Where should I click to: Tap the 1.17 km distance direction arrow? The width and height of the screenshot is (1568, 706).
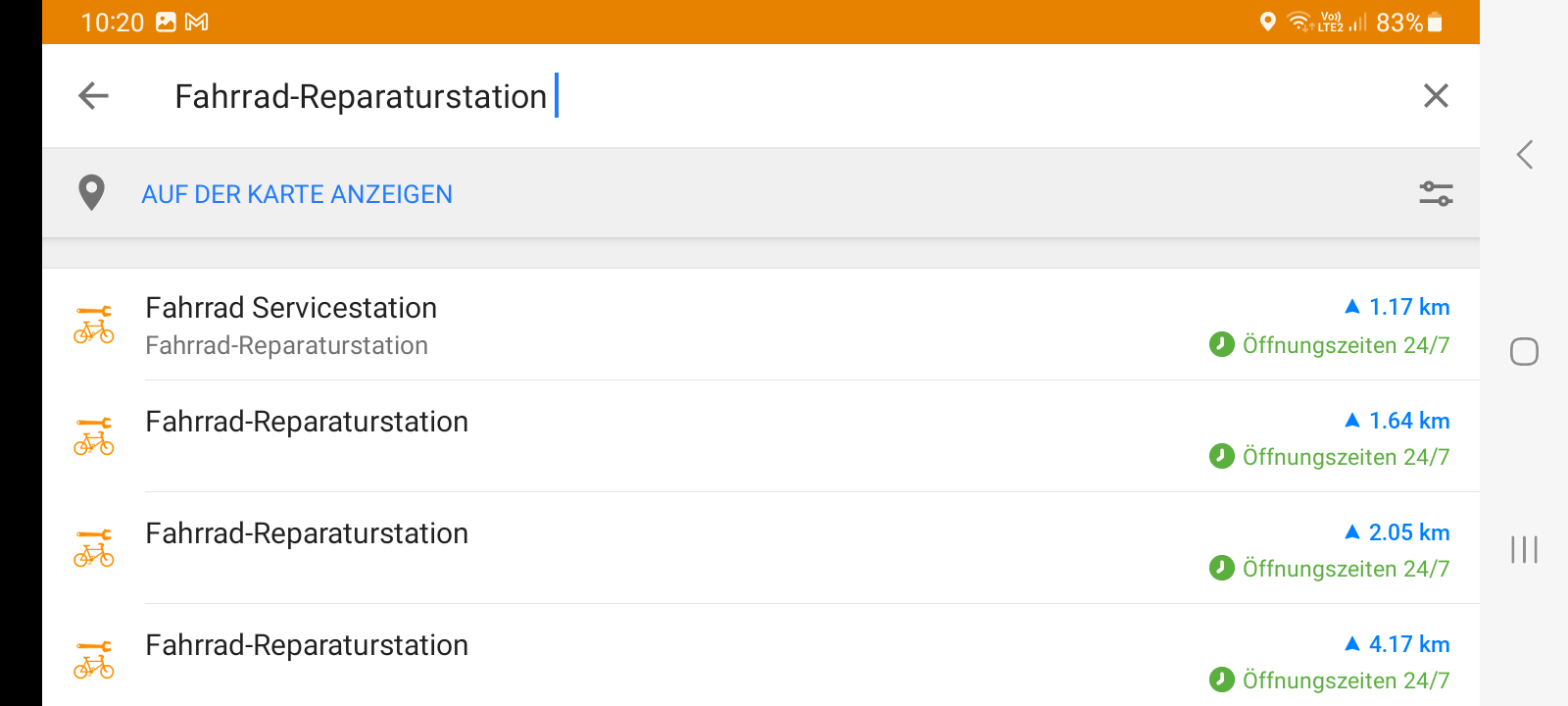coord(1352,307)
